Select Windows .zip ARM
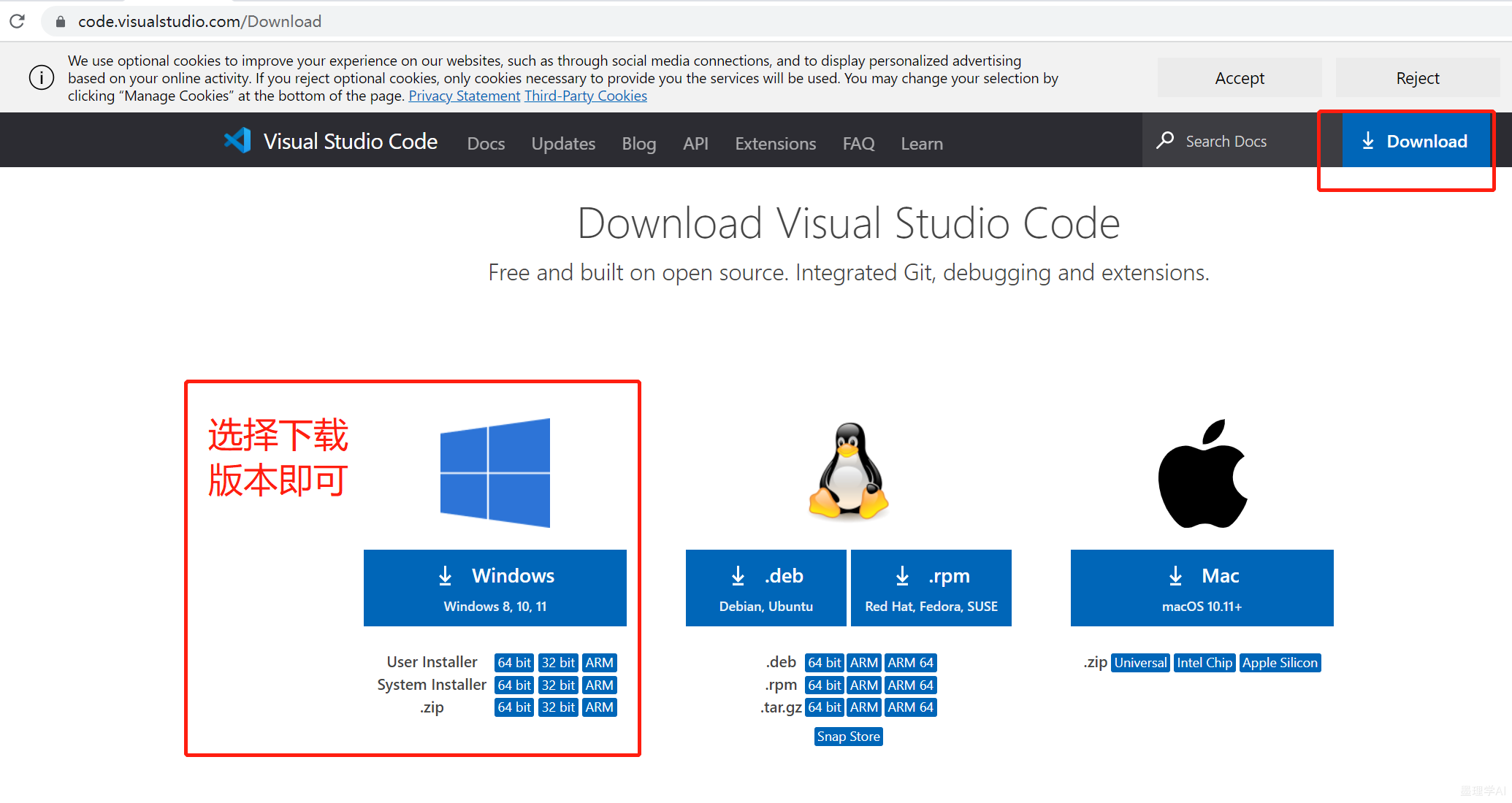 600,707
